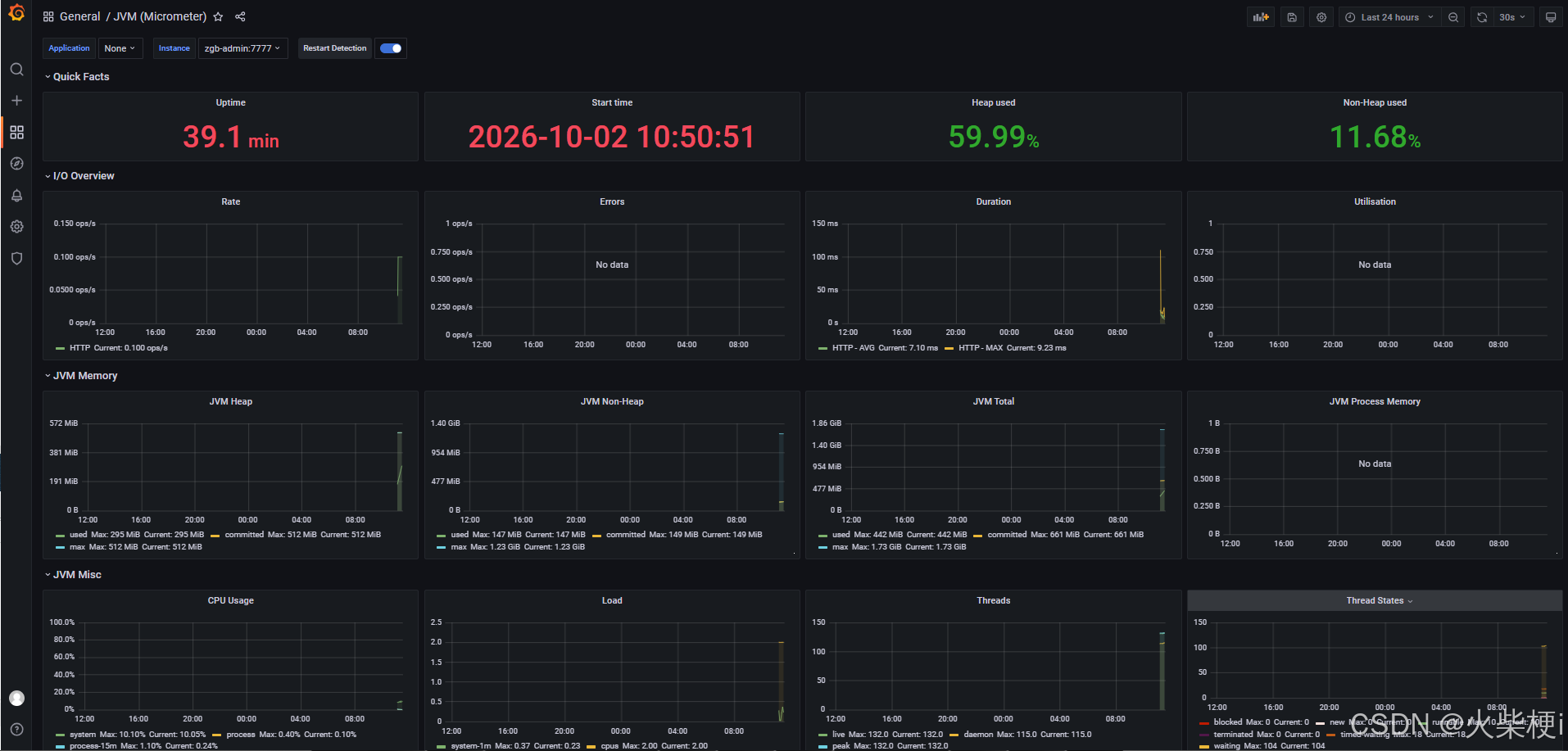Zoom out the time range

[1453, 17]
